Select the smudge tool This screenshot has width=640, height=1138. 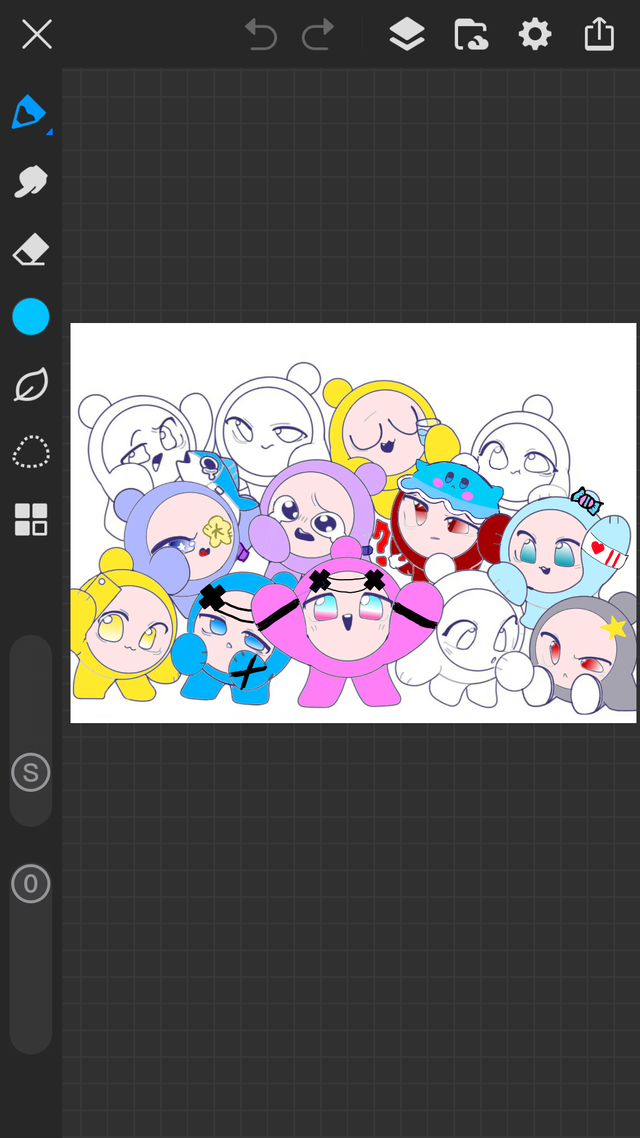(31, 181)
